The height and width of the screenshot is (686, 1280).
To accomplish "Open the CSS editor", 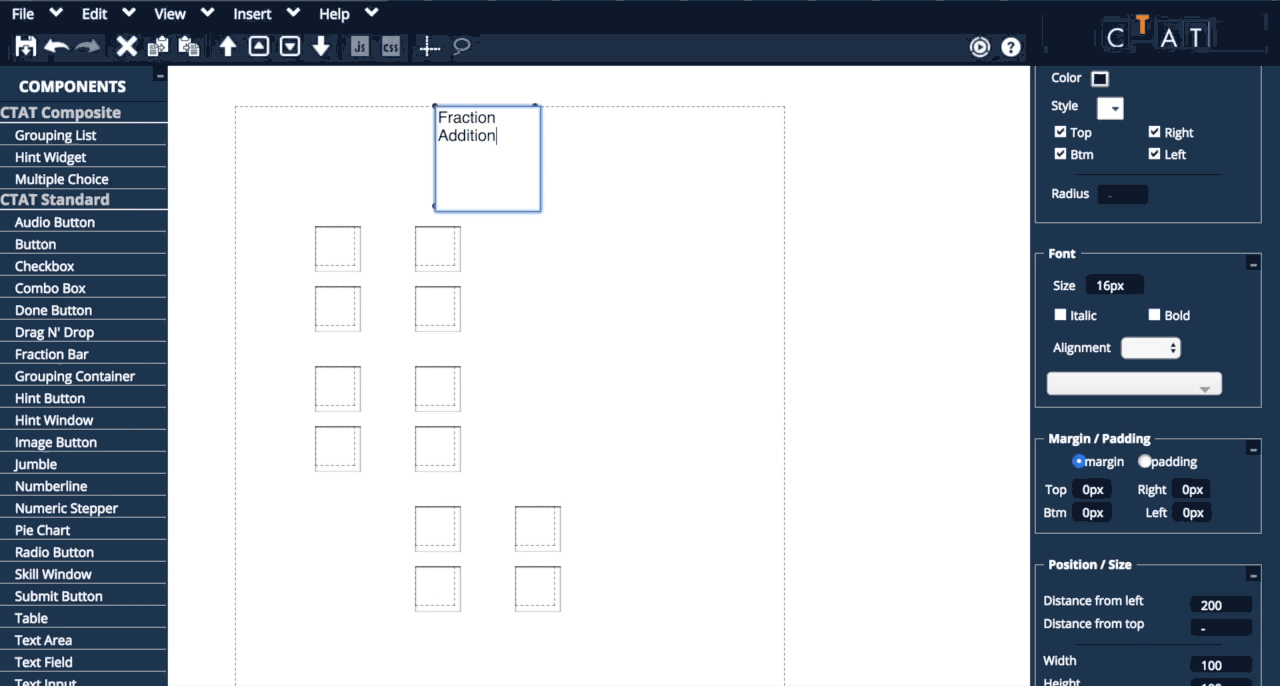I will pos(390,46).
